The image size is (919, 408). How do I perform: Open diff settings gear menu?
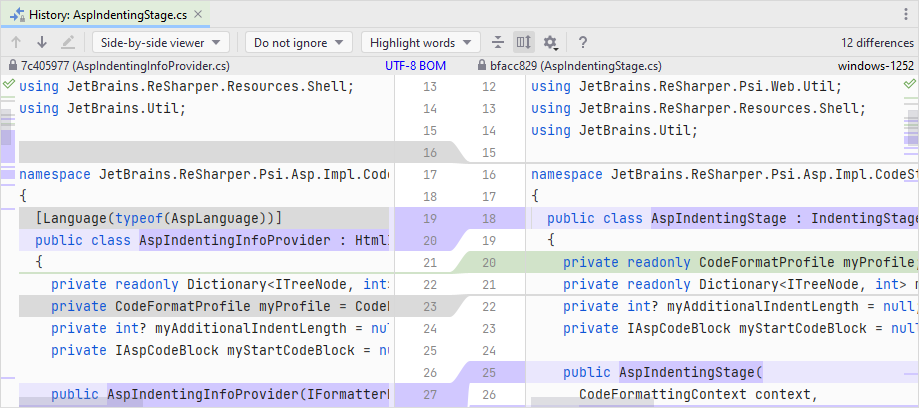[550, 42]
